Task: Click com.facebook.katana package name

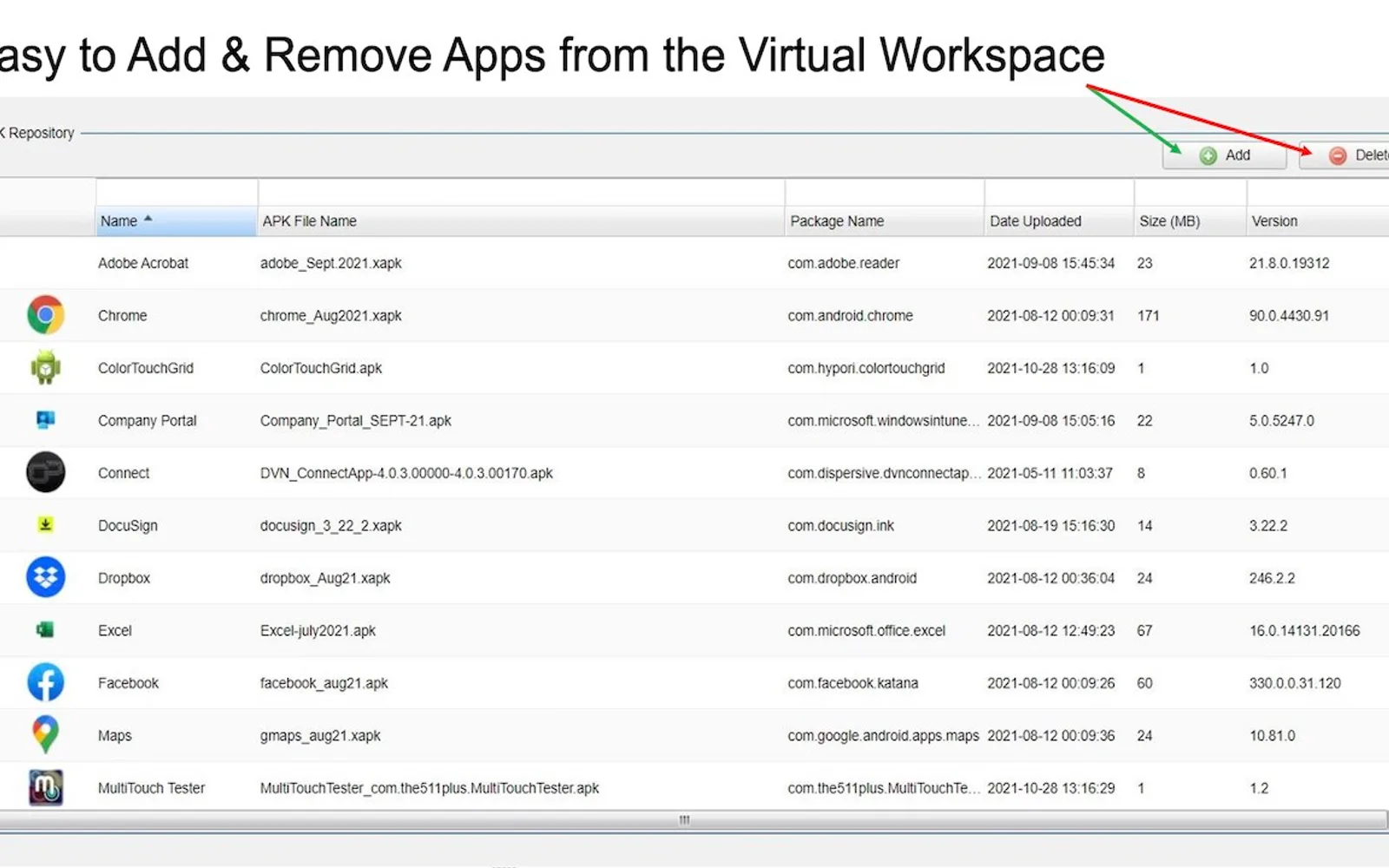Action: [852, 683]
